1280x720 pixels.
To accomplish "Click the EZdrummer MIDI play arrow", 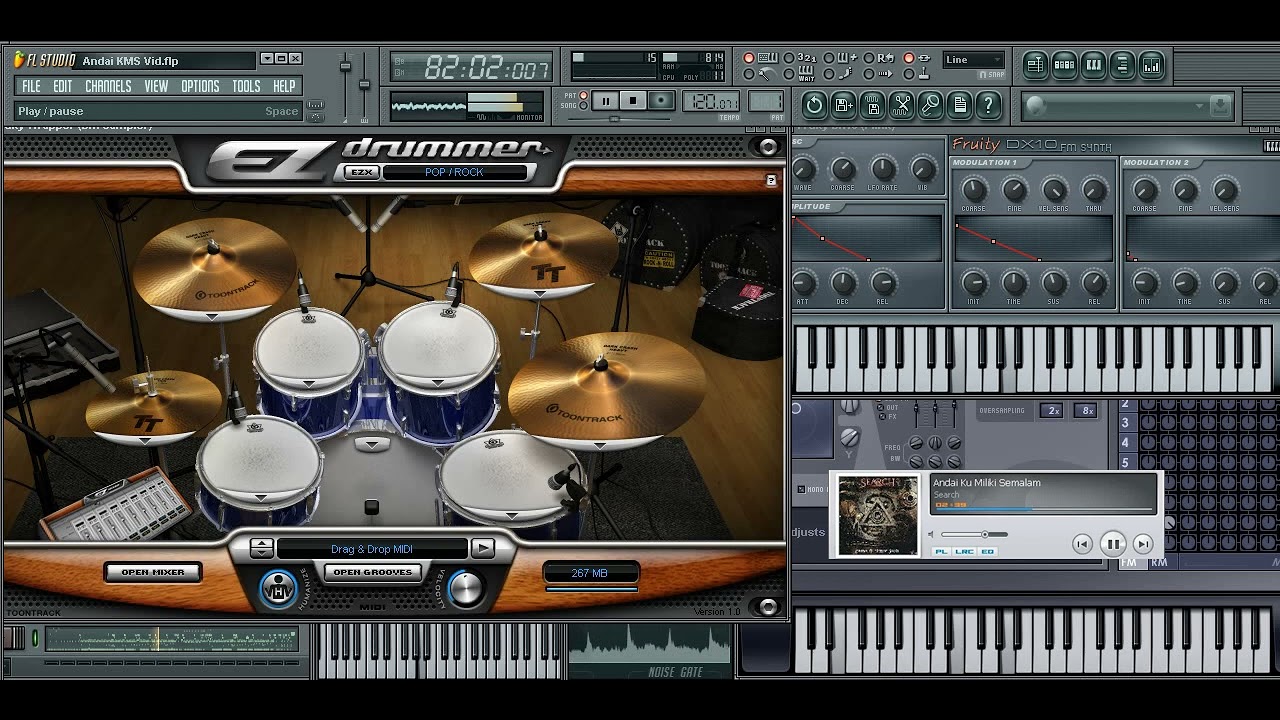I will point(483,548).
